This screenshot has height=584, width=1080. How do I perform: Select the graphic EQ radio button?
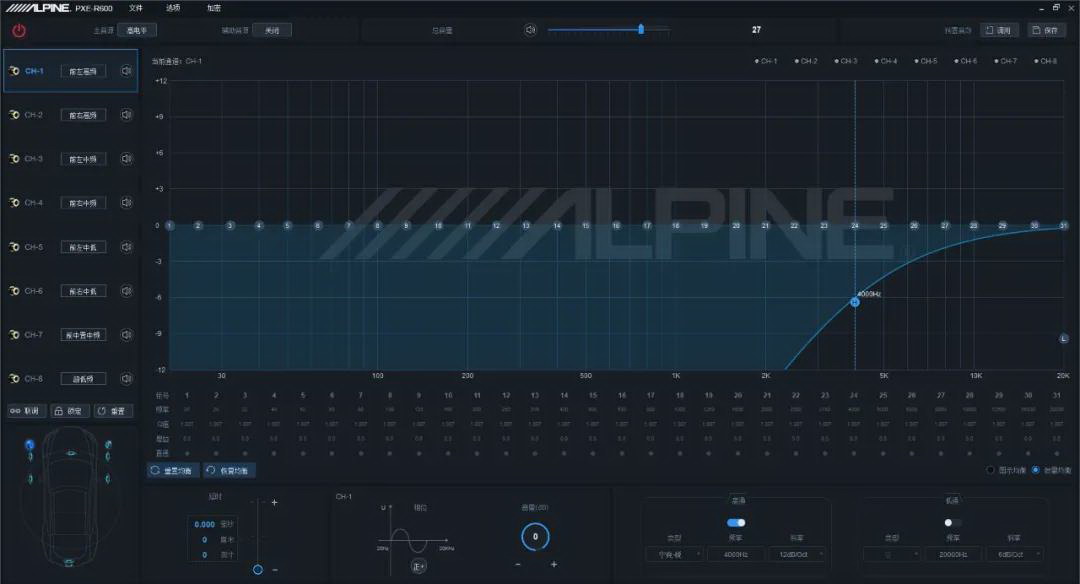990,470
